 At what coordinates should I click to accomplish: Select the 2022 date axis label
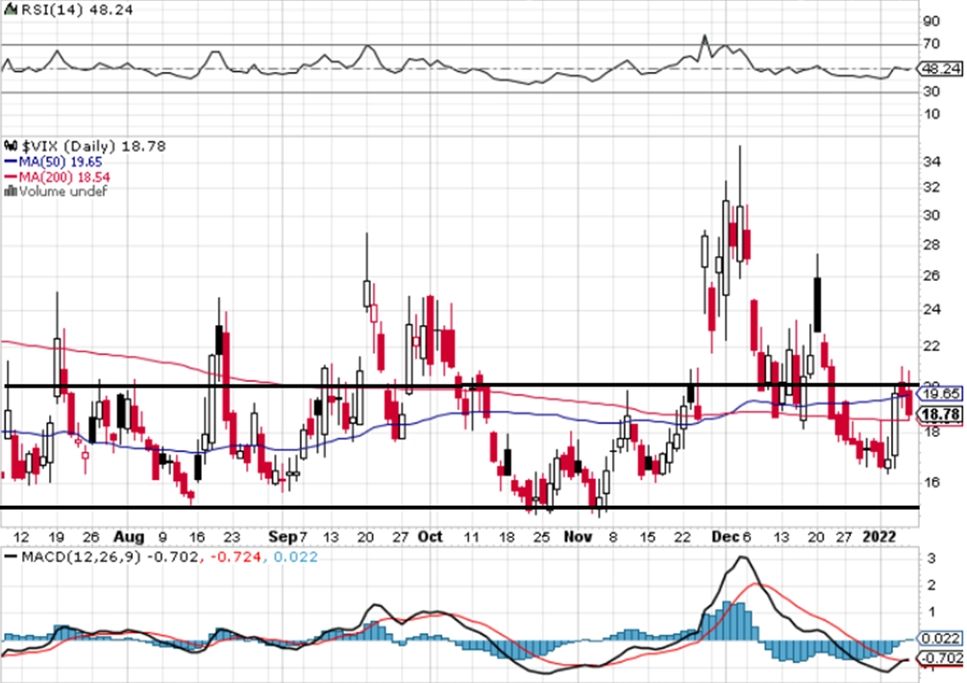879,537
